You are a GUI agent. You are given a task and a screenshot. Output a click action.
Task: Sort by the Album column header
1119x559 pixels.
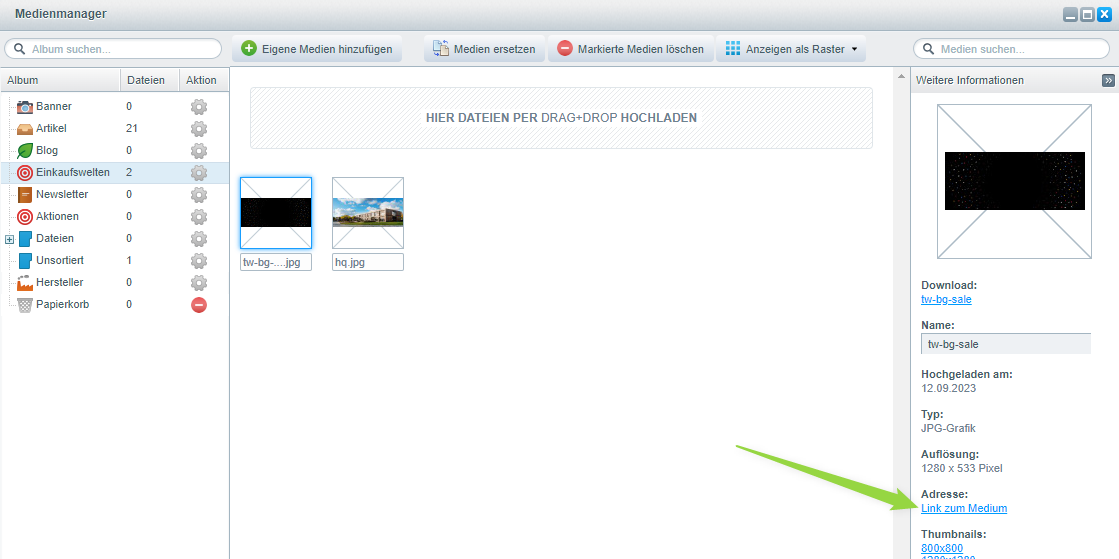coord(61,80)
